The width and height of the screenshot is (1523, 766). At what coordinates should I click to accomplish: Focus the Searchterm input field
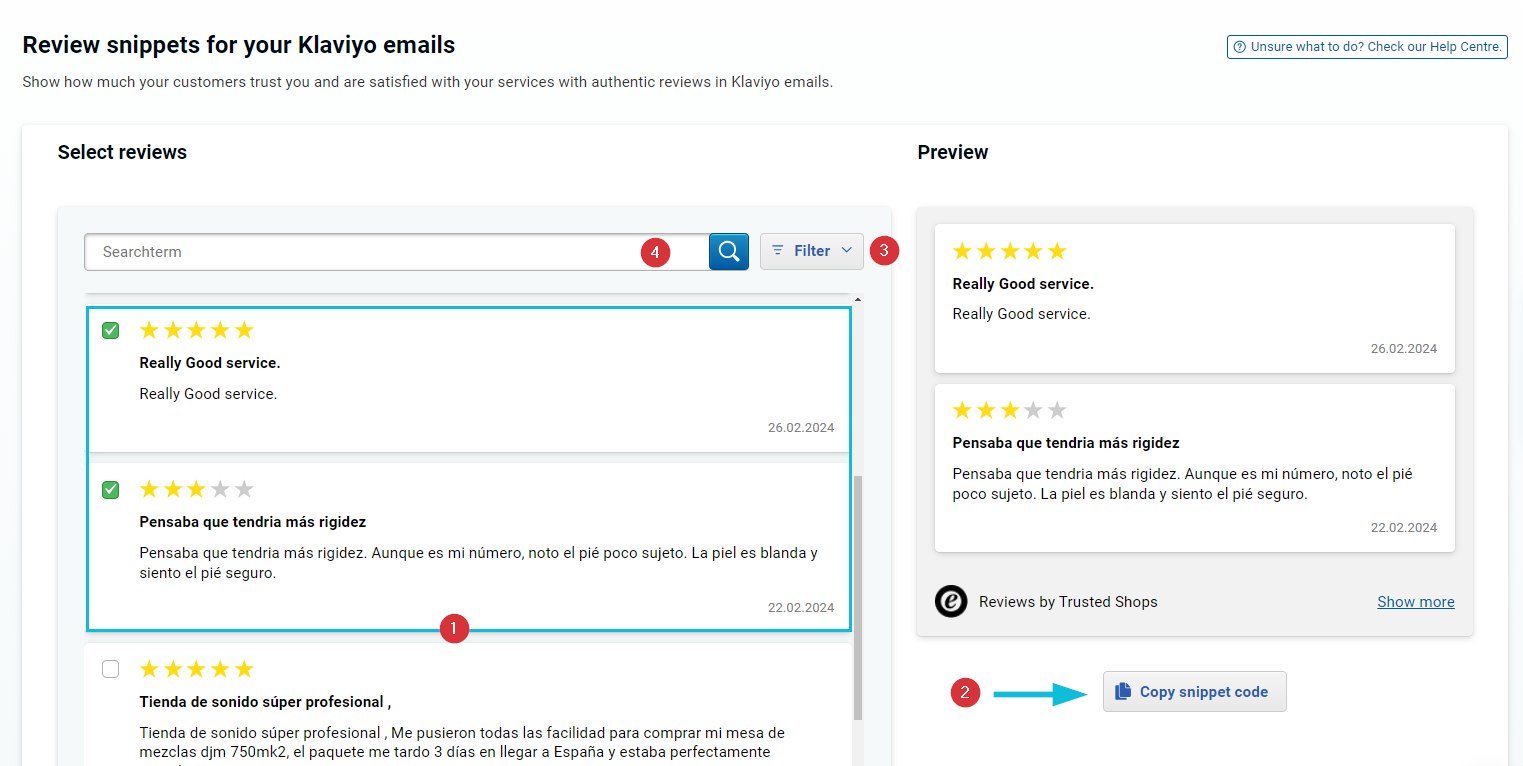[397, 252]
